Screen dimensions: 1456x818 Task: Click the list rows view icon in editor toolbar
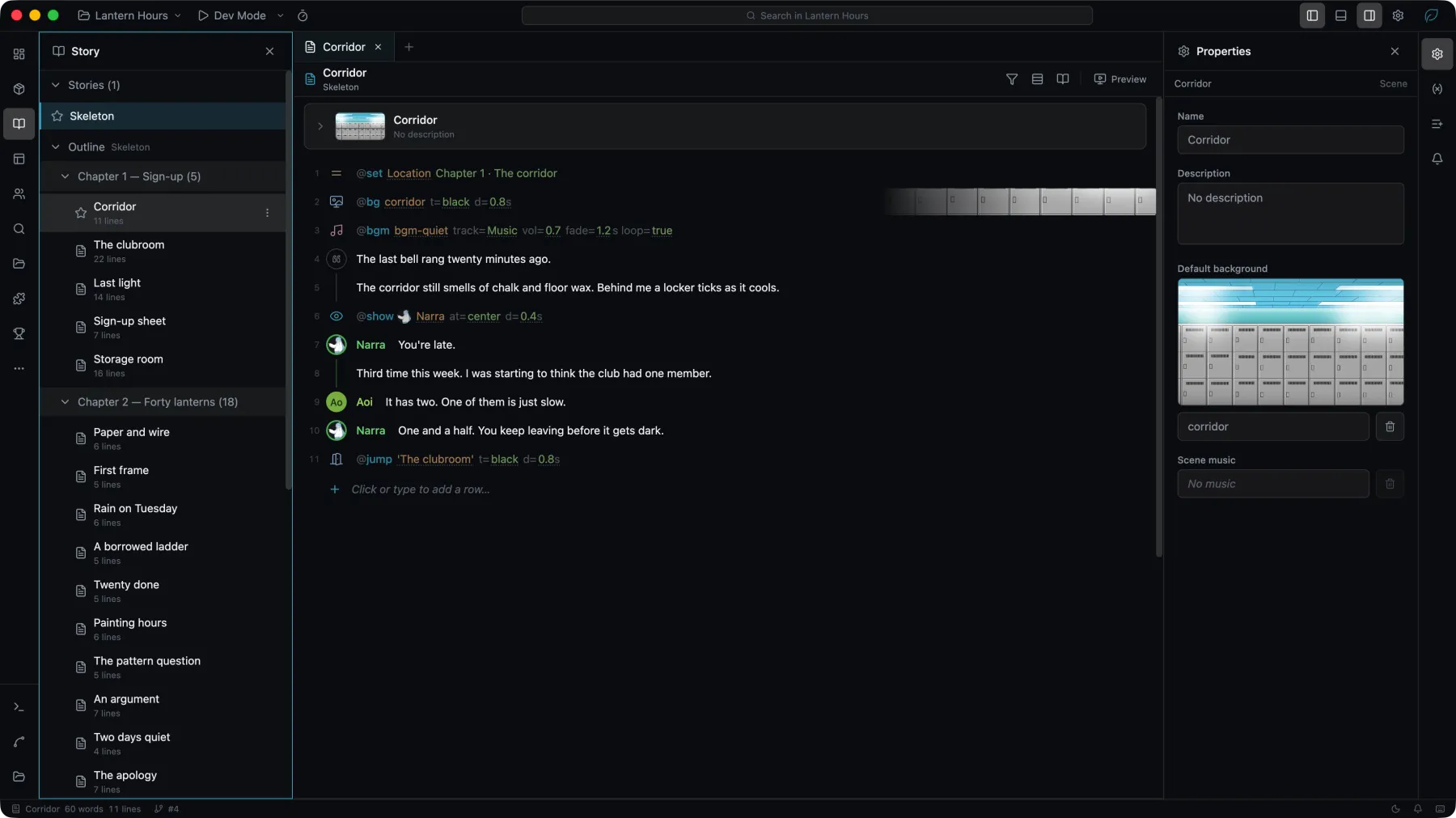1037,79
